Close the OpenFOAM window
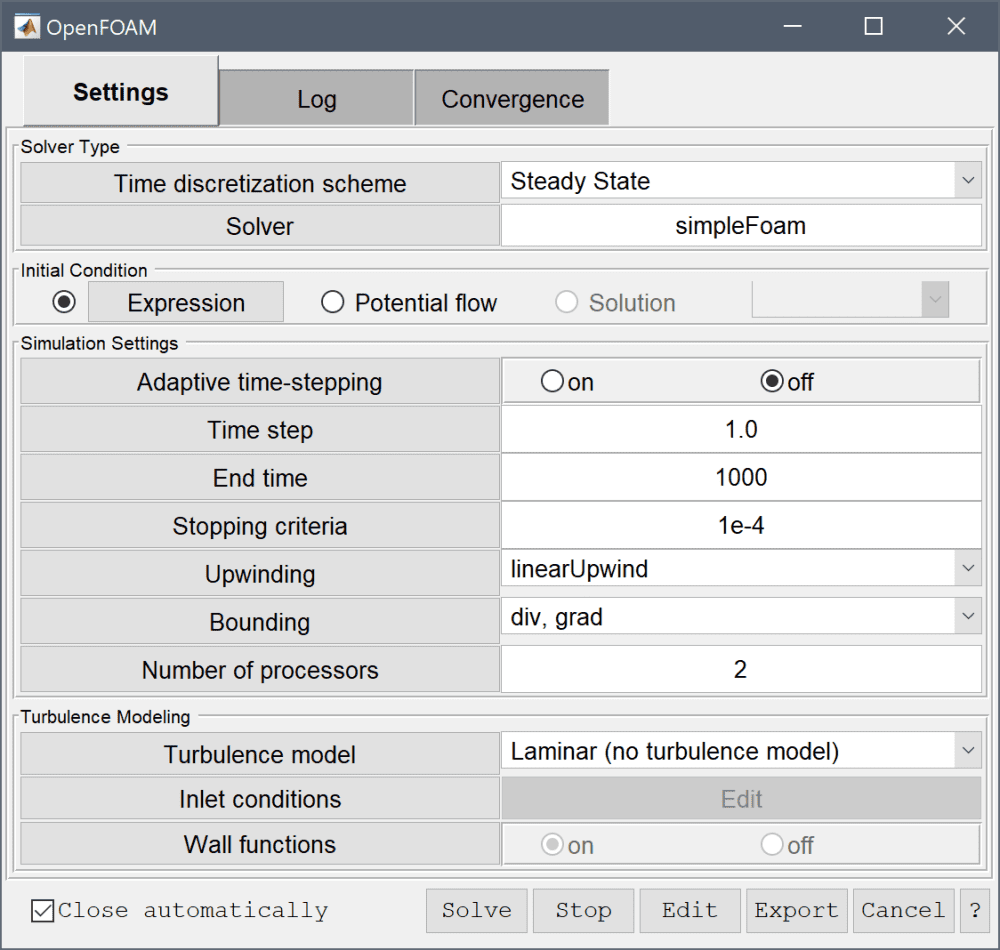This screenshot has height=950, width=1000. click(x=956, y=26)
